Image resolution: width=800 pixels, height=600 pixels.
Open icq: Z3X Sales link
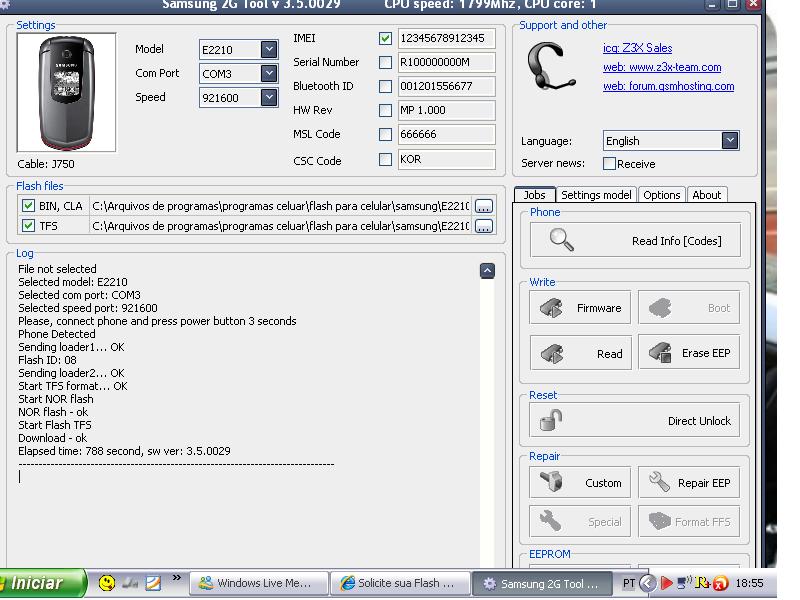tap(637, 48)
